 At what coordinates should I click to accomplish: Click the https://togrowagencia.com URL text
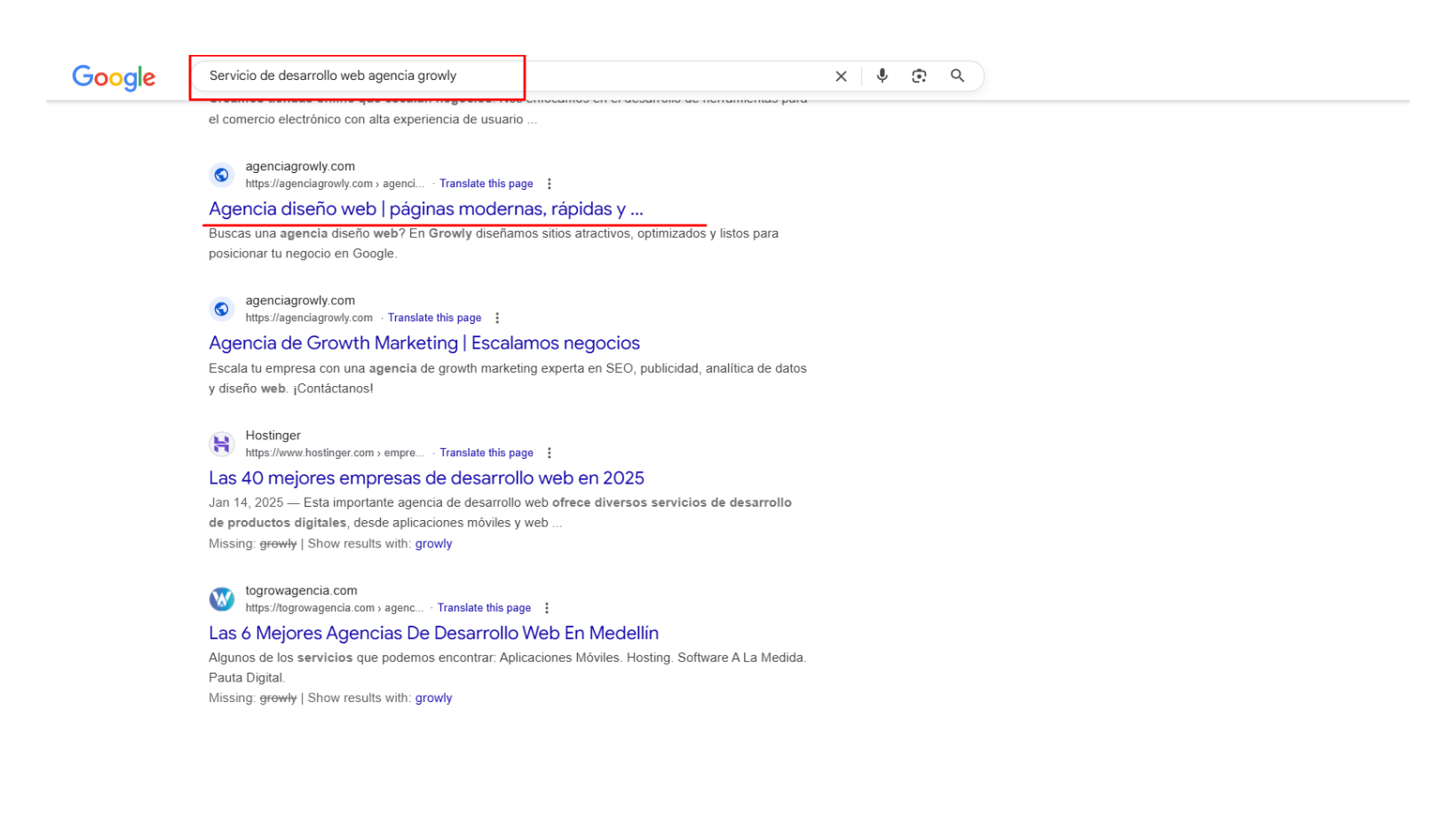pyautogui.click(x=334, y=608)
